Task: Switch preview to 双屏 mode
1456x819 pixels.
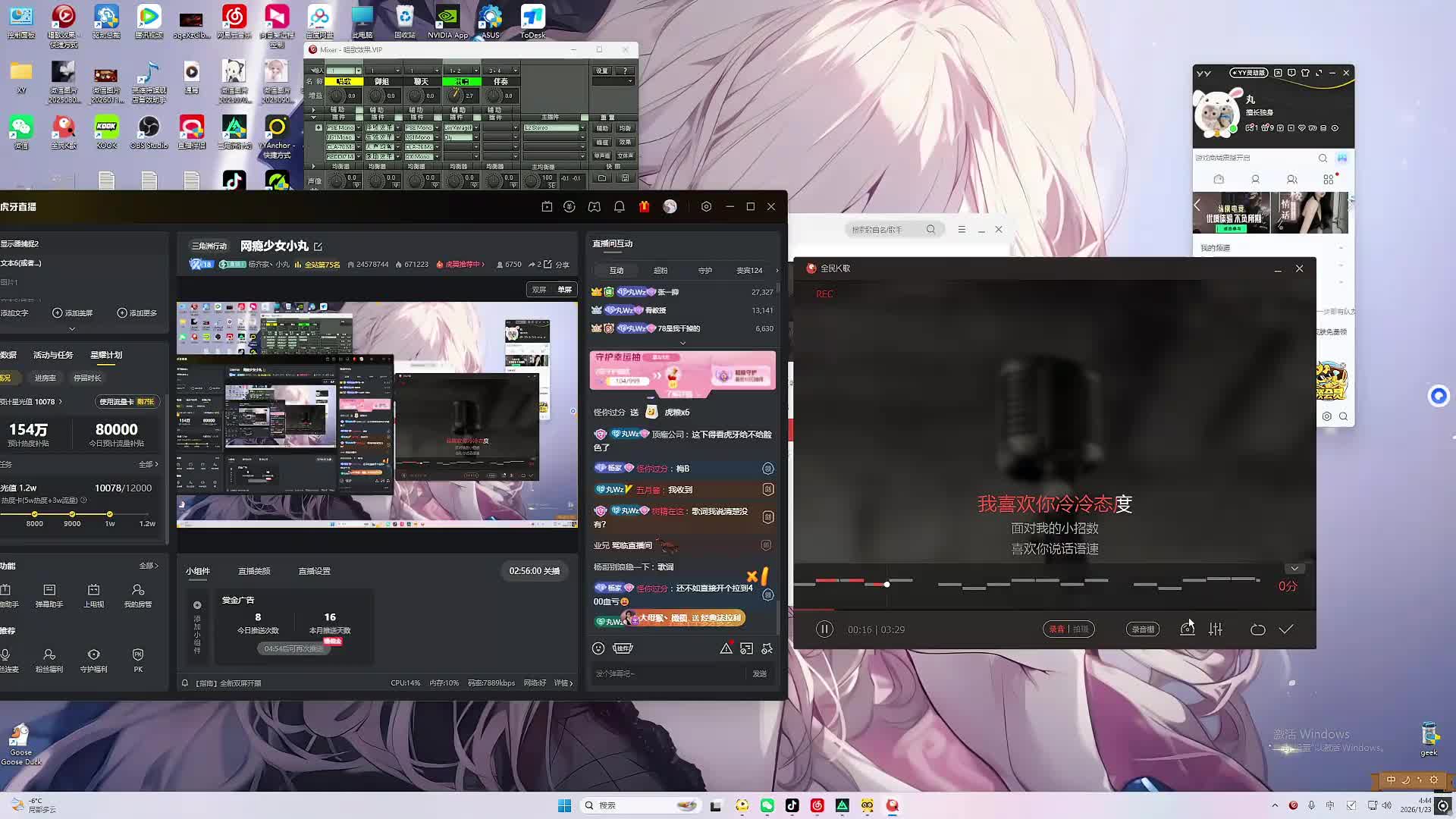Action: [539, 290]
